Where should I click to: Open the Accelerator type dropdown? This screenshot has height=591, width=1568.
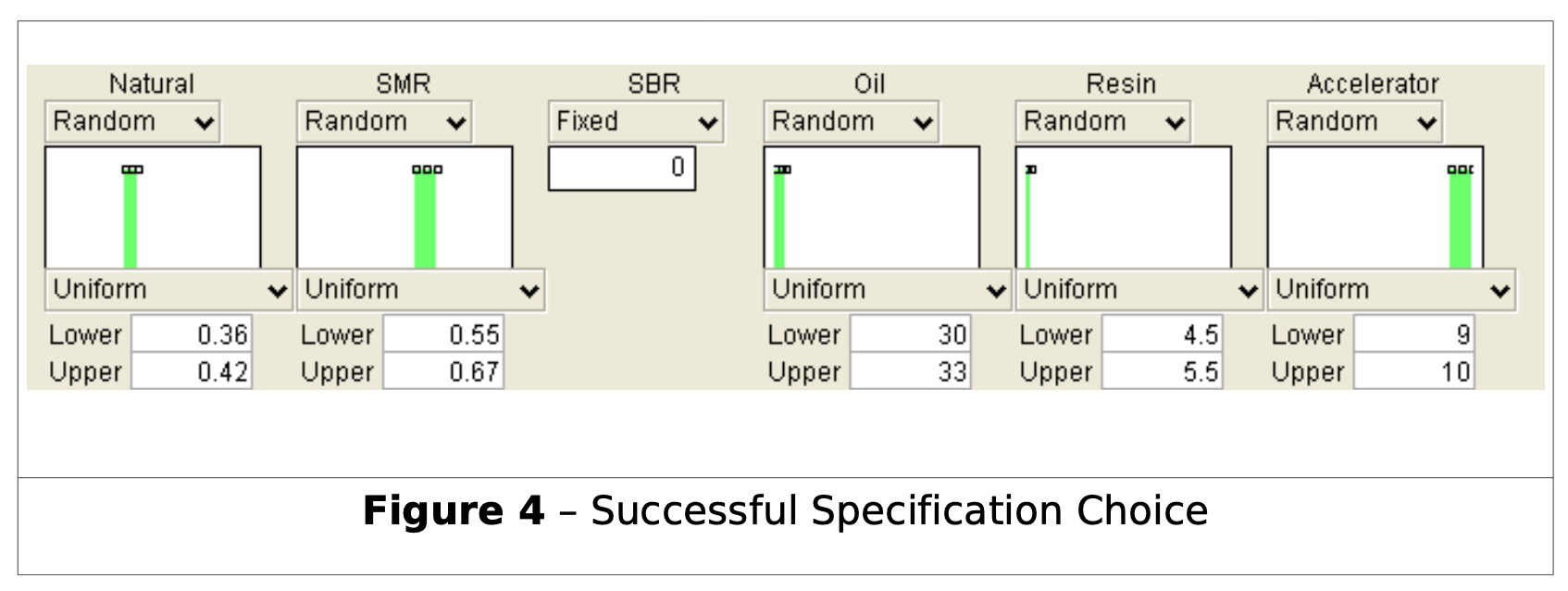(x=1354, y=120)
